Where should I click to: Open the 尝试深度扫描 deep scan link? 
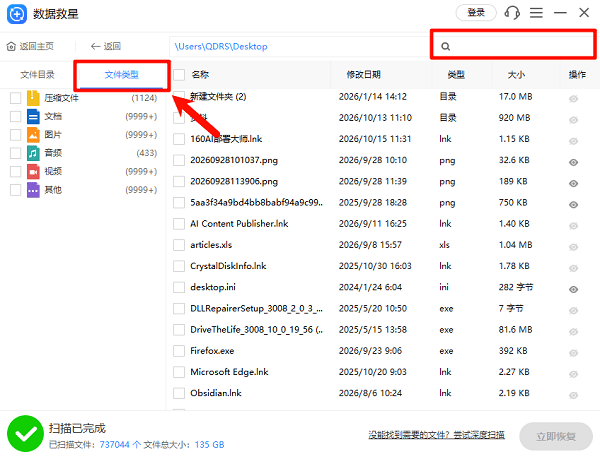point(479,435)
